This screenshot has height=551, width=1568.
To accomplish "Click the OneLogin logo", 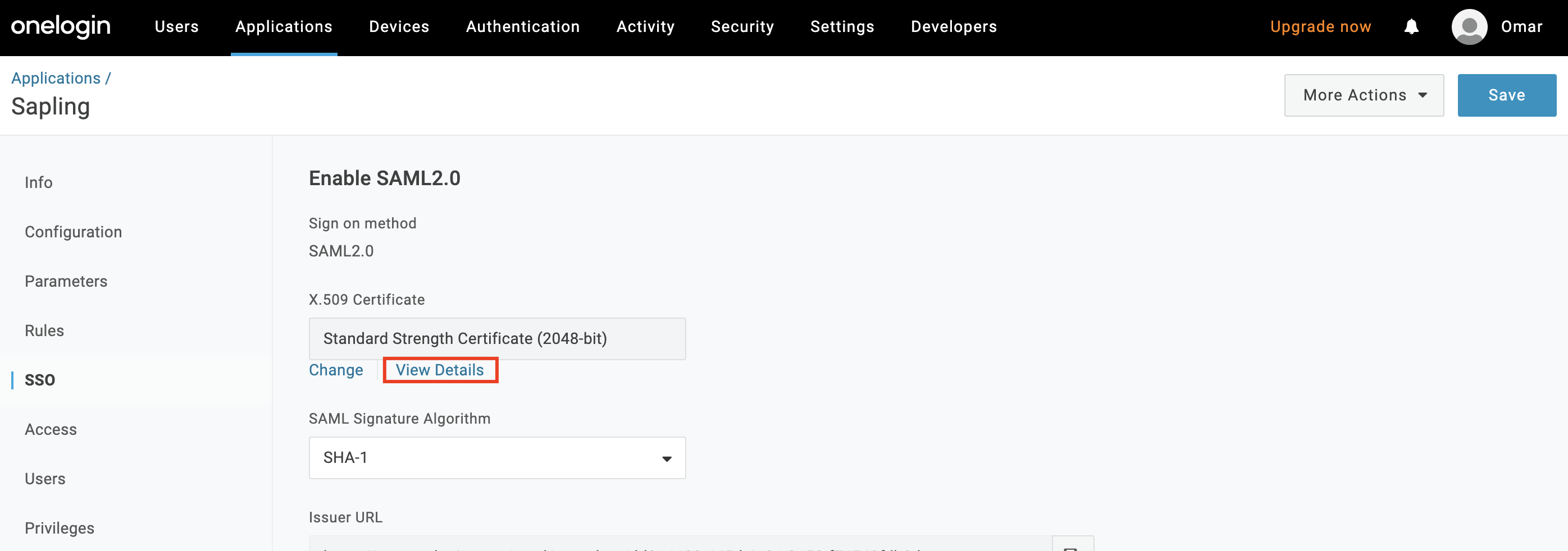I will coord(61,26).
